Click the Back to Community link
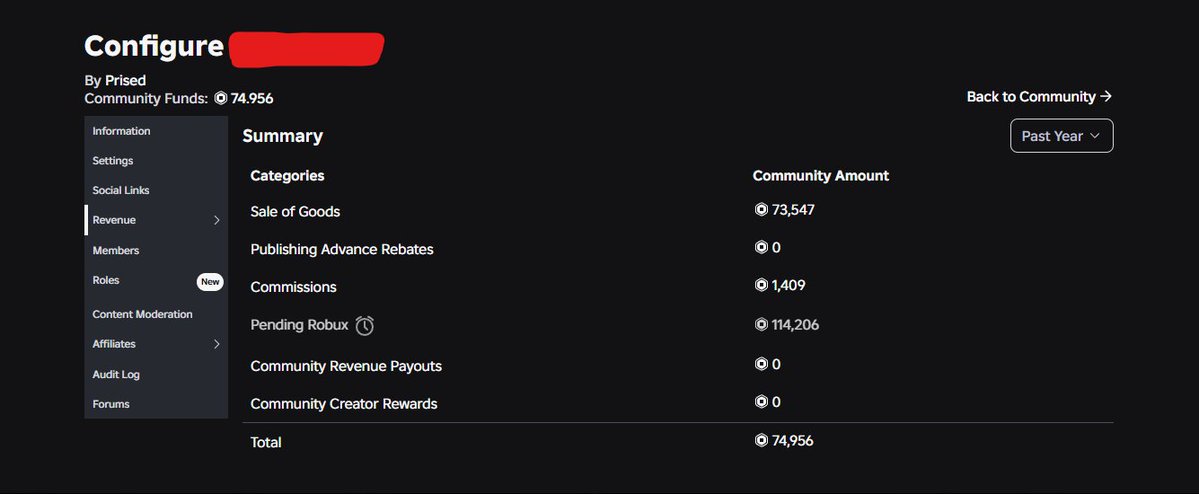The image size is (1199, 494). pyautogui.click(x=1039, y=96)
